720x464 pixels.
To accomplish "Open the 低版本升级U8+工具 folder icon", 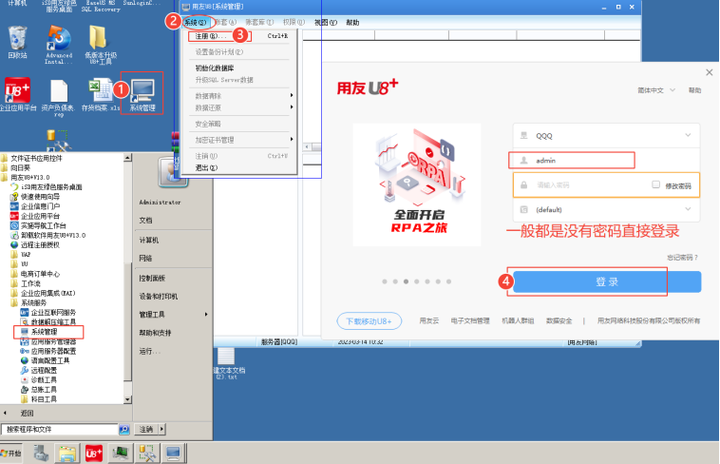I will pos(101,44).
